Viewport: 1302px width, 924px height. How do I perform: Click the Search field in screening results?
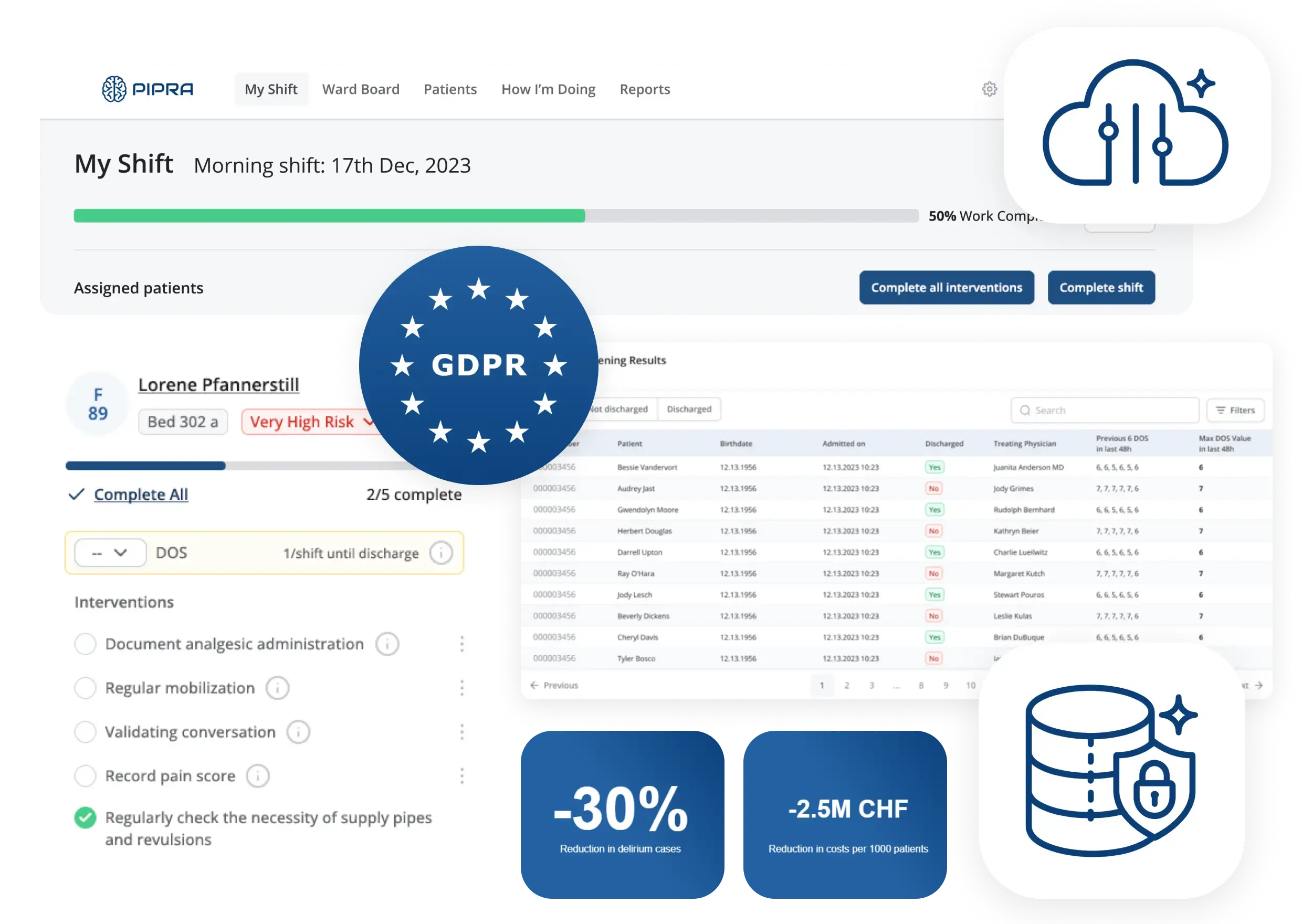[1105, 410]
